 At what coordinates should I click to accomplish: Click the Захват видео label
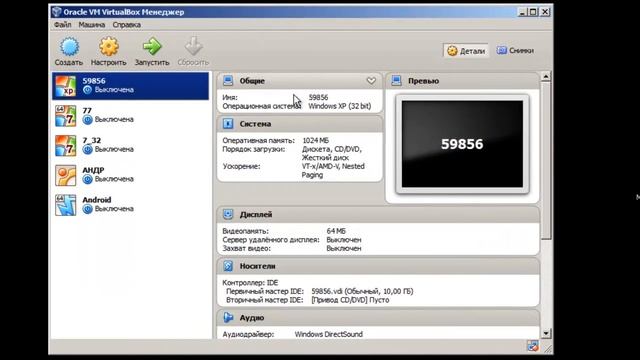click(247, 248)
